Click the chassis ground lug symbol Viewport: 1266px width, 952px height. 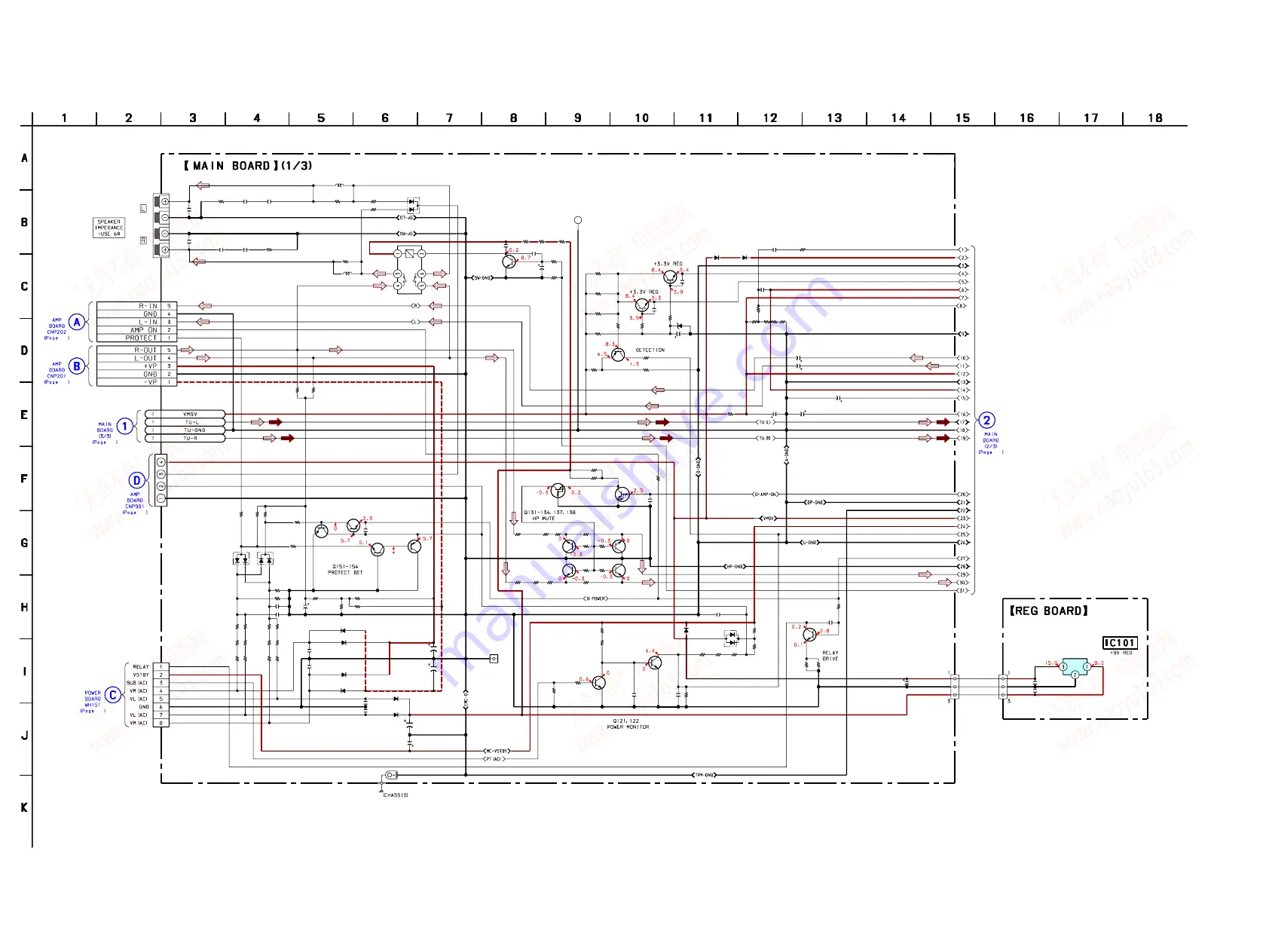(x=390, y=775)
